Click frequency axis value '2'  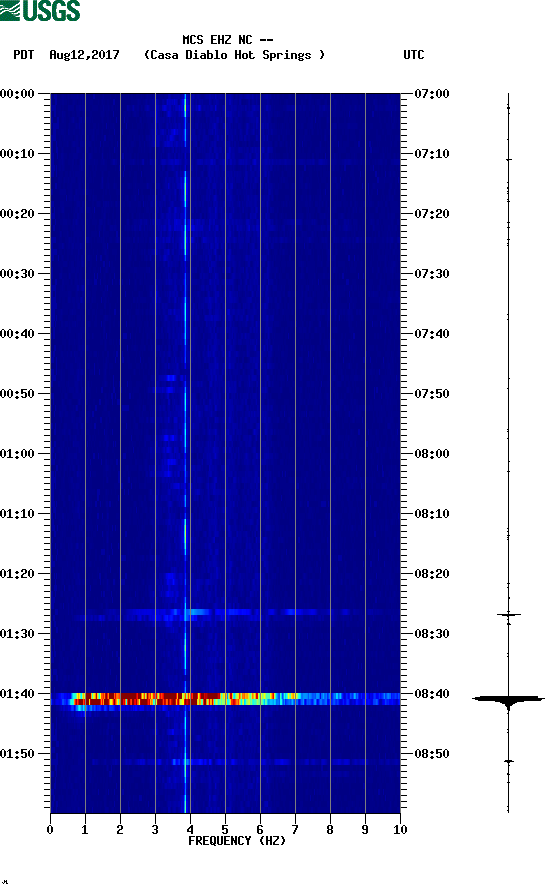coord(120,830)
